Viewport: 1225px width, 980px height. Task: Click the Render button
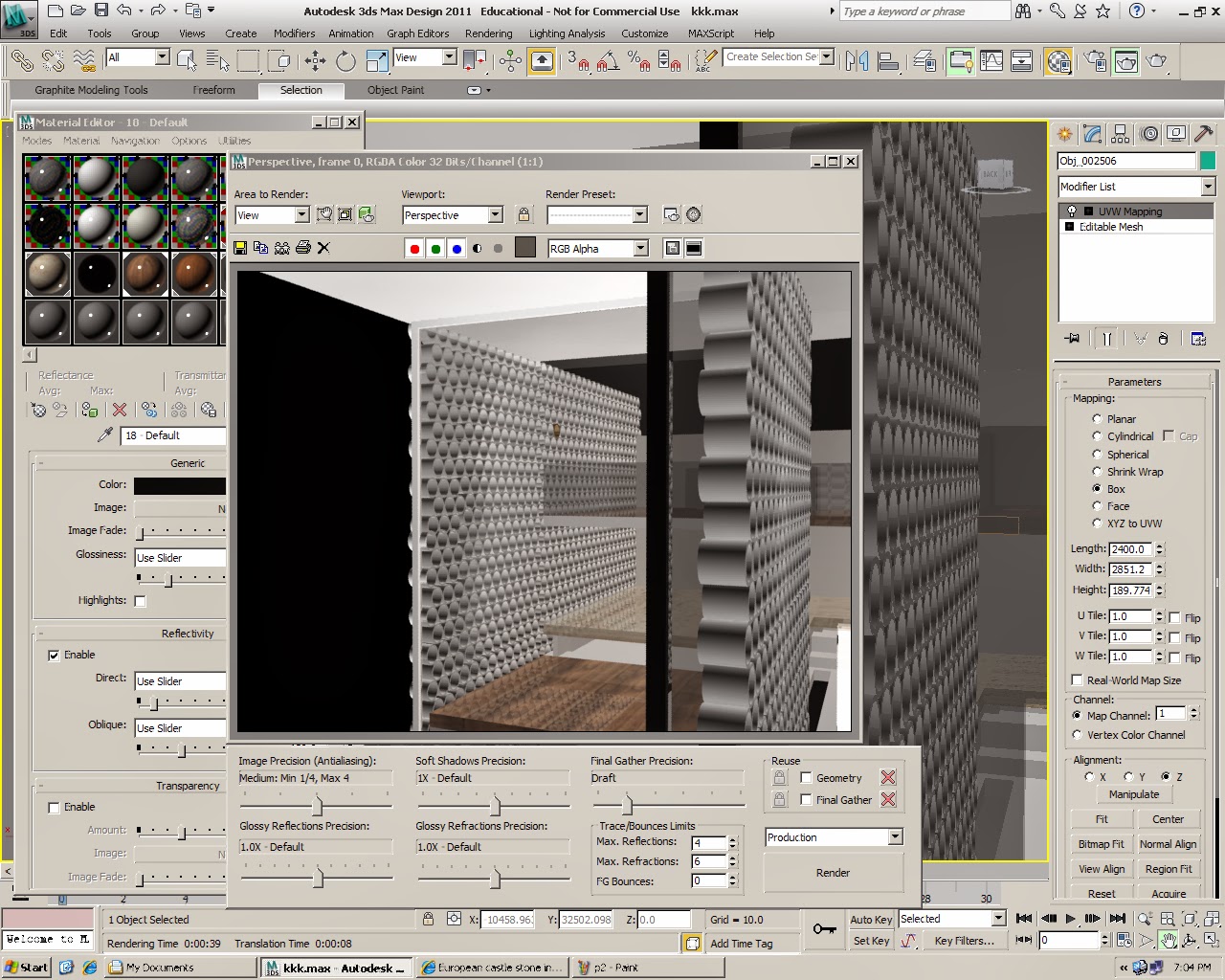click(x=833, y=873)
